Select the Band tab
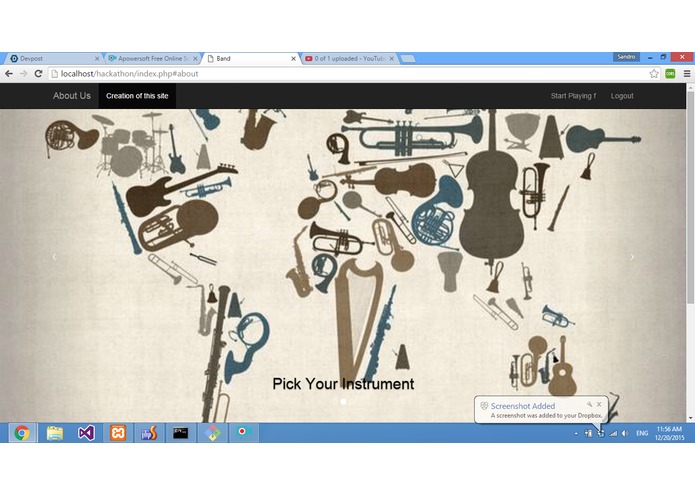 coord(250,58)
